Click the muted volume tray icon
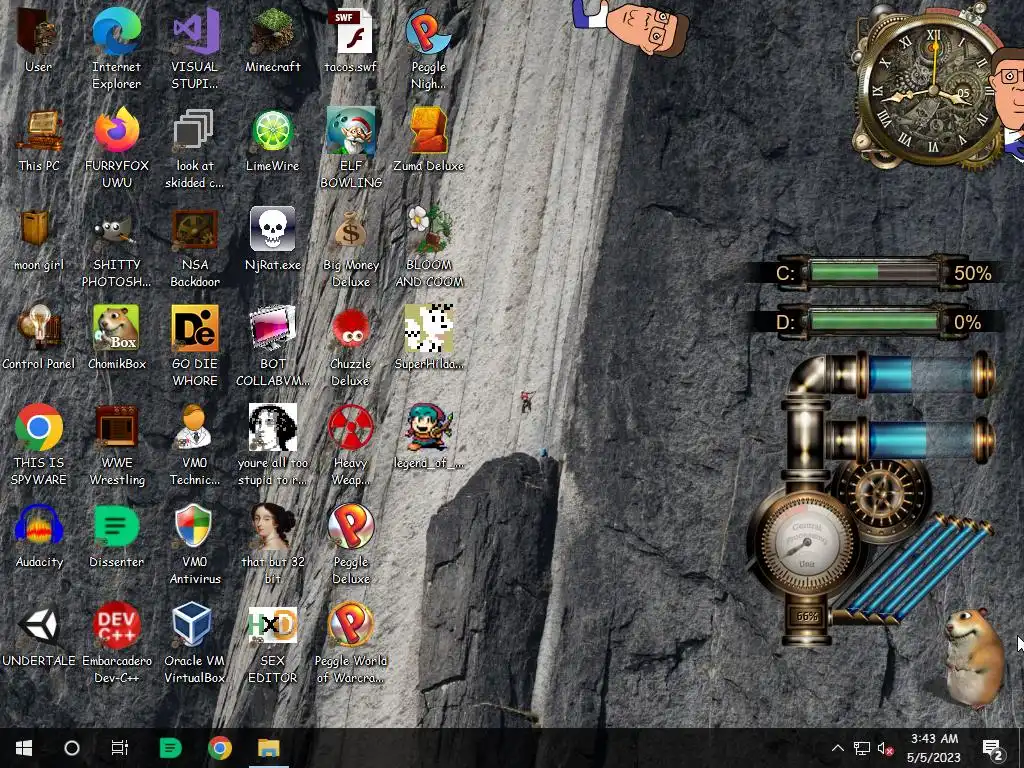1024x768 pixels. pos(886,748)
